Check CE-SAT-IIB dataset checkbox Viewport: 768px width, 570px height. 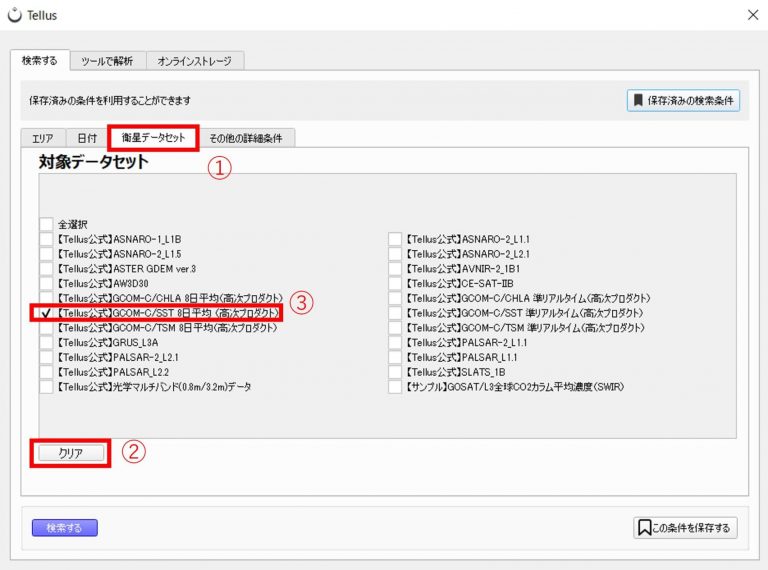point(395,283)
